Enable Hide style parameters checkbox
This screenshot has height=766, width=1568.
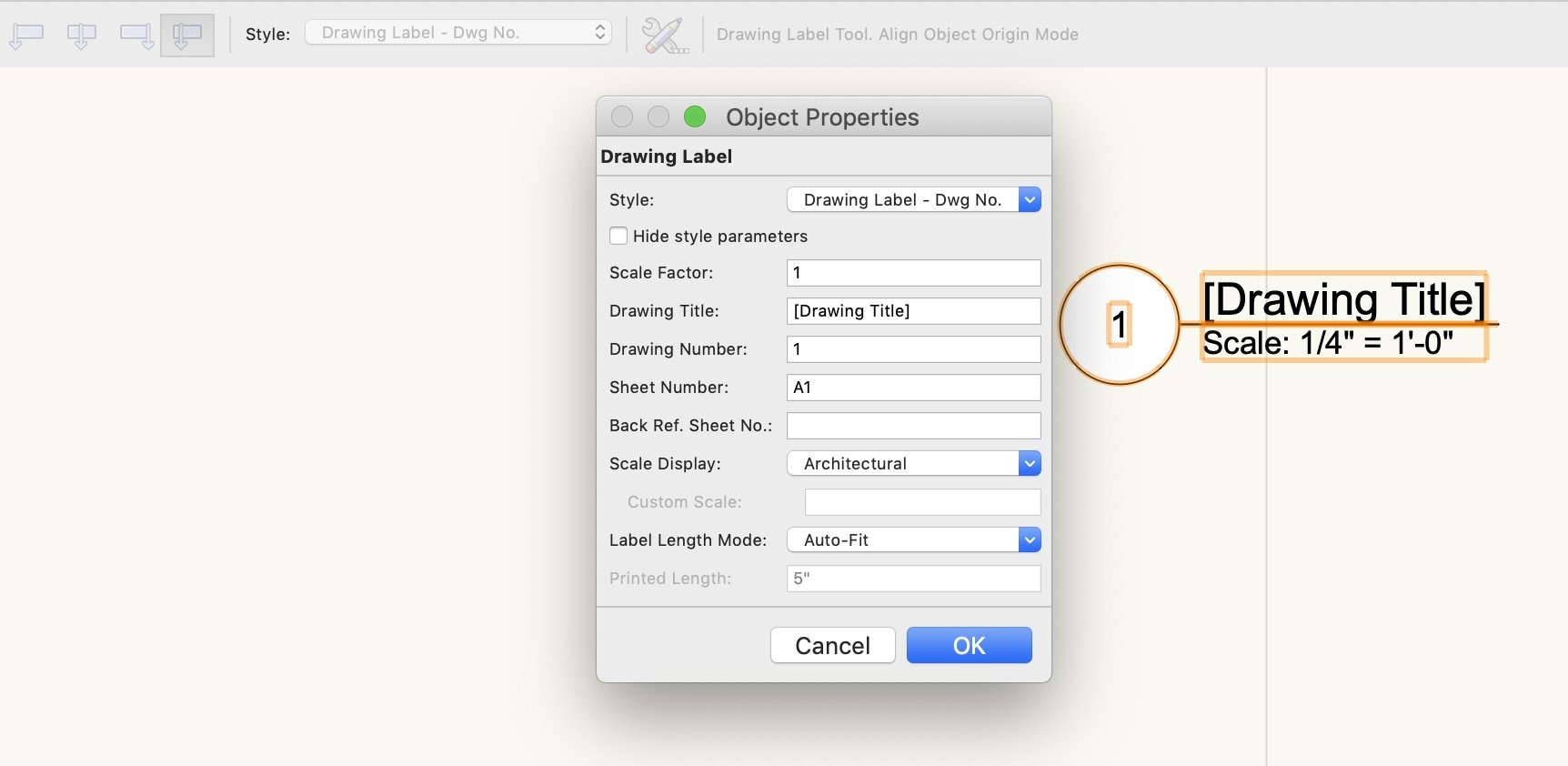point(618,236)
